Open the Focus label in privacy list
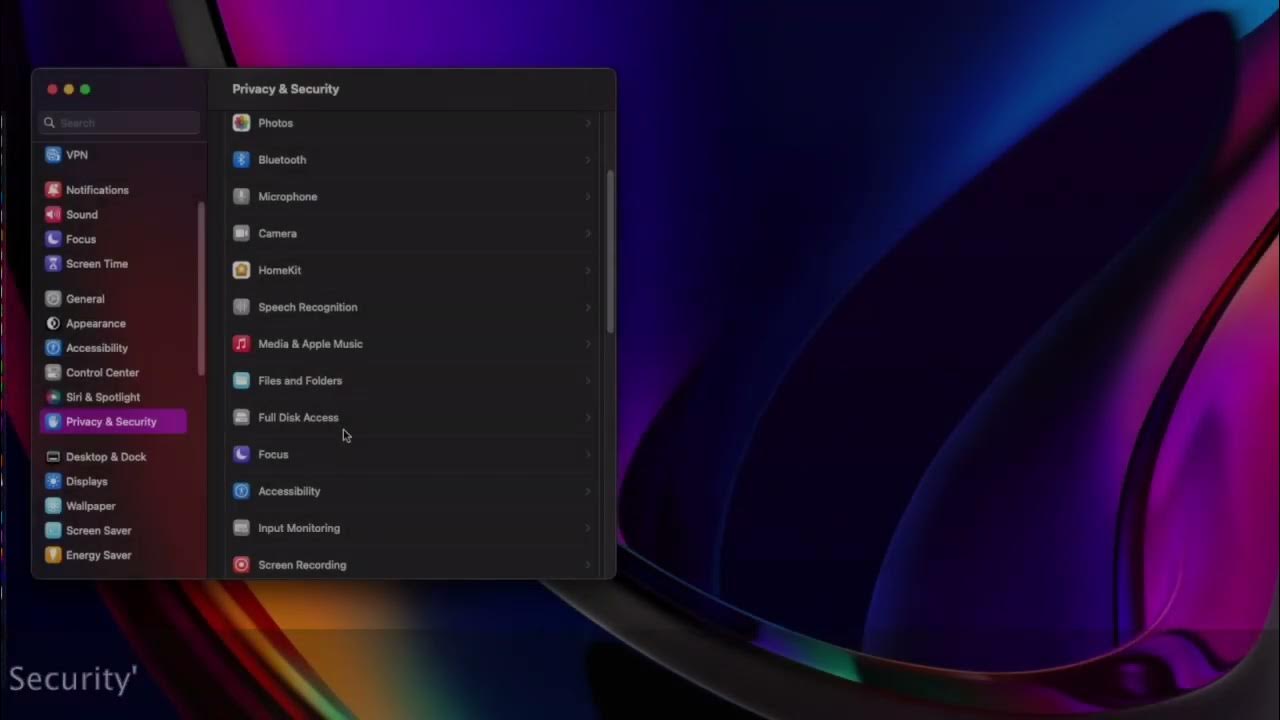This screenshot has height=720, width=1280. tap(273, 454)
